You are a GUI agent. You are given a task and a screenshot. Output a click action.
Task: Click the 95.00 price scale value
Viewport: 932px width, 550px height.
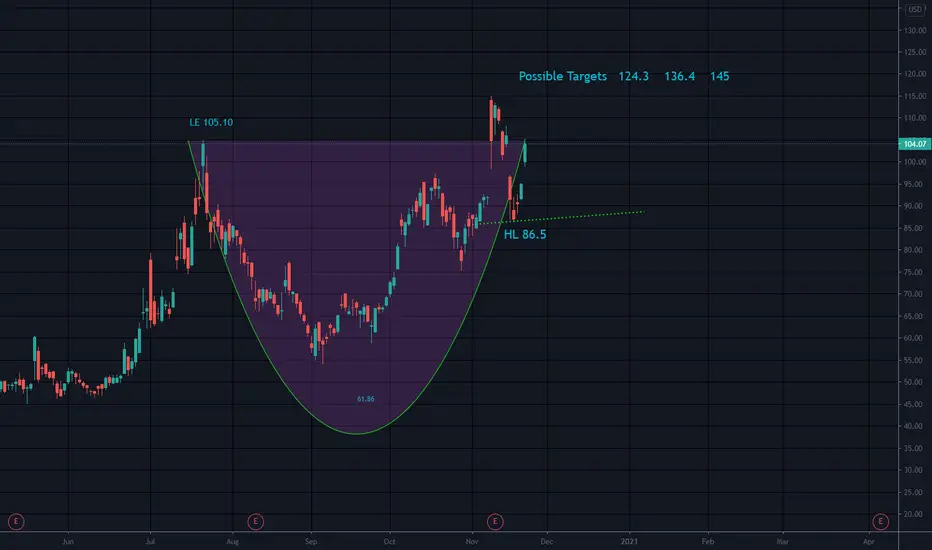coord(915,184)
